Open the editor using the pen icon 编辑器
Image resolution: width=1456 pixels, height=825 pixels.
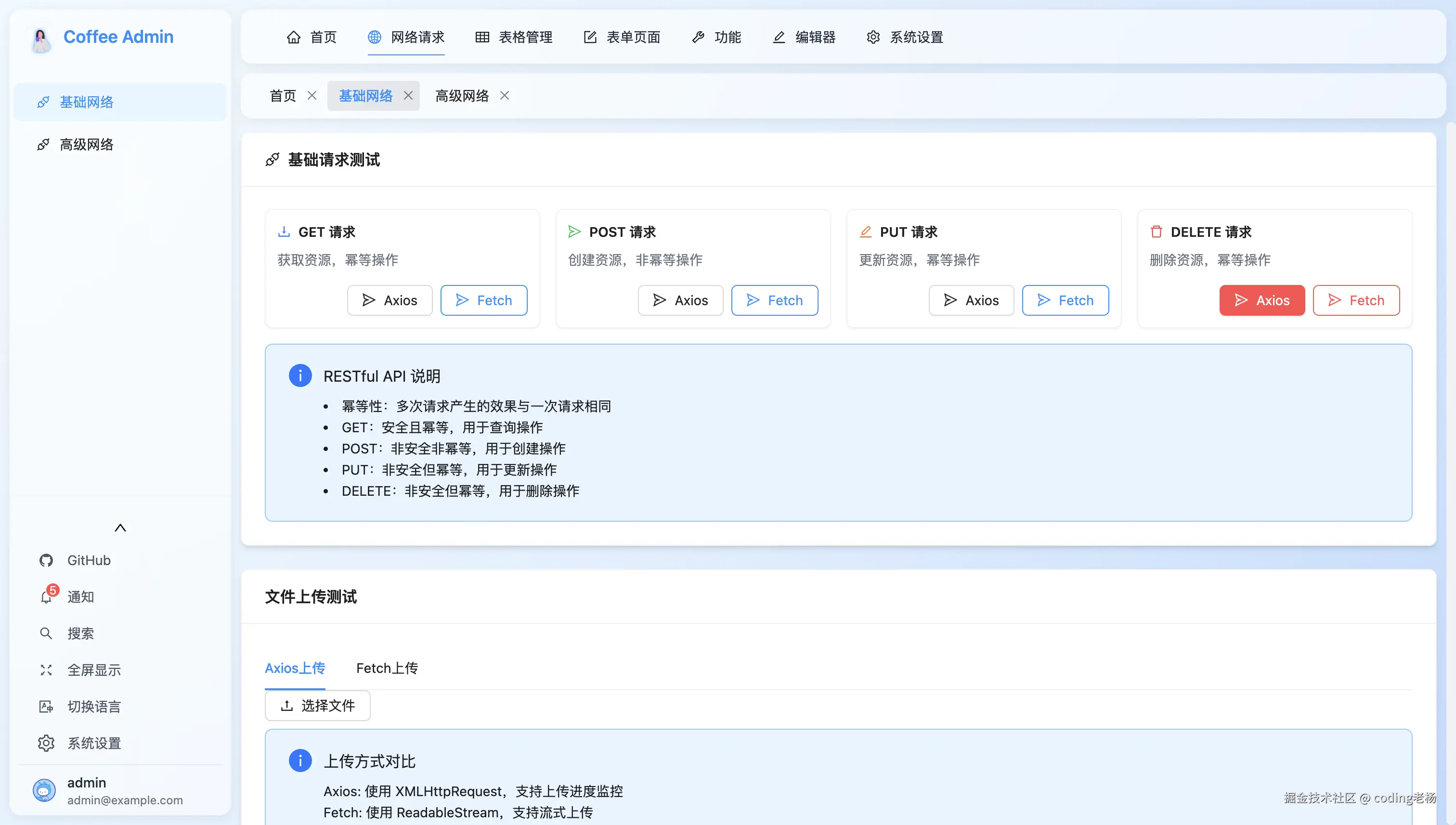click(x=779, y=38)
